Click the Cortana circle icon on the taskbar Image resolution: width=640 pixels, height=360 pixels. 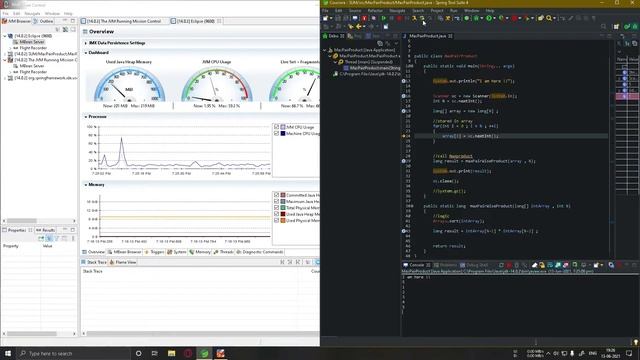click(138, 353)
